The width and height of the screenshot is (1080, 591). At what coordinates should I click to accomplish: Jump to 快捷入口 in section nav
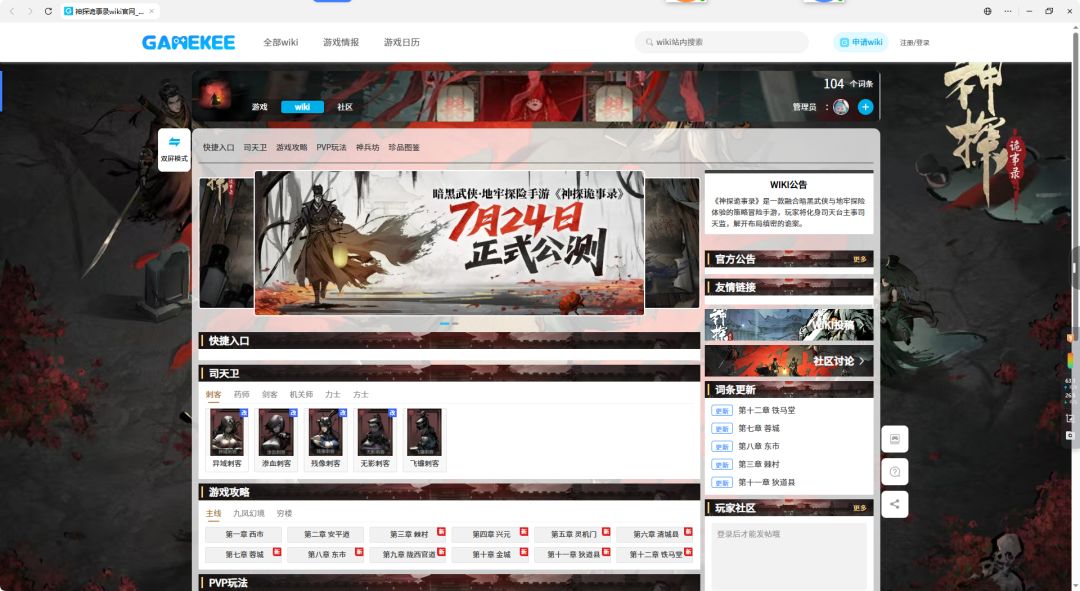(218, 147)
